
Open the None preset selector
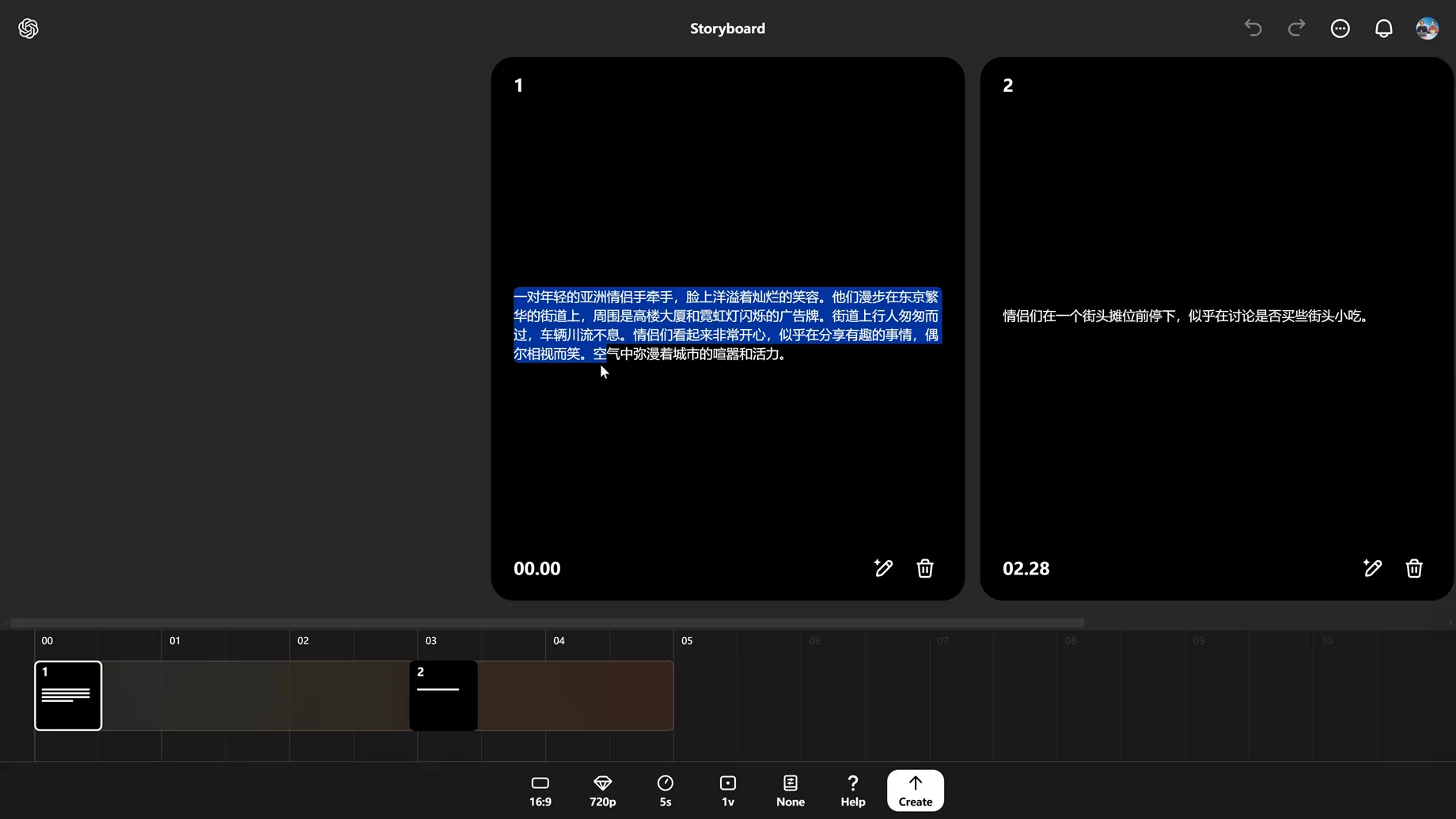pos(790,791)
